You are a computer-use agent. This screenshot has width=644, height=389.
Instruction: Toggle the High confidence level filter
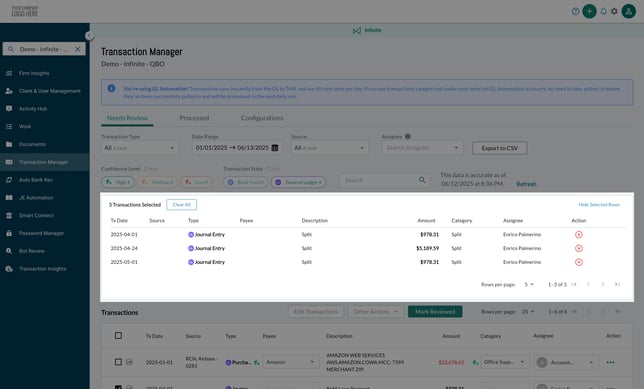point(117,182)
